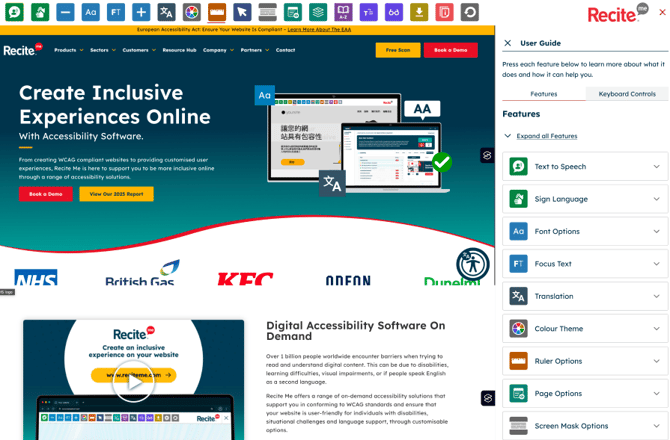Switch to the Keyboard Controls tab
The width and height of the screenshot is (670, 440).
coord(627,94)
